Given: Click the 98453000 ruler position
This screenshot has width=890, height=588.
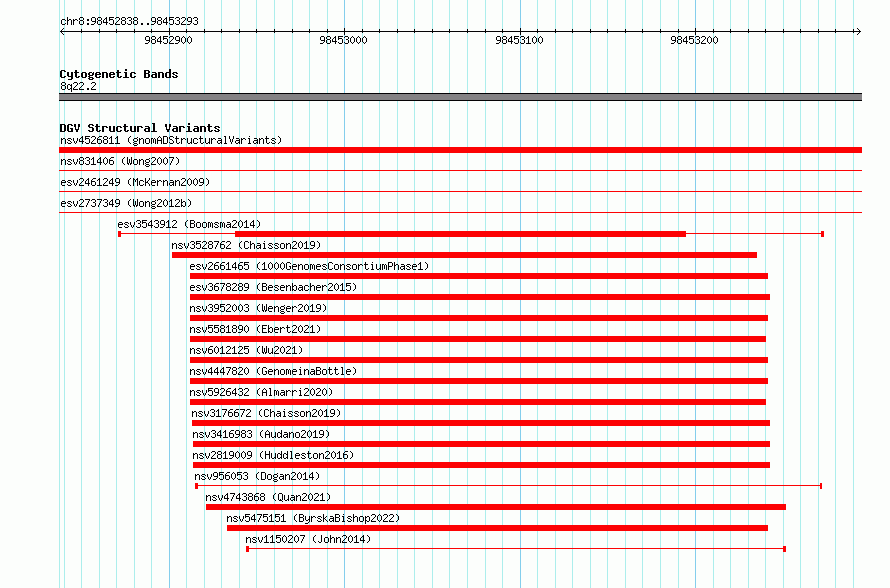Looking at the screenshot, I should pos(343,40).
